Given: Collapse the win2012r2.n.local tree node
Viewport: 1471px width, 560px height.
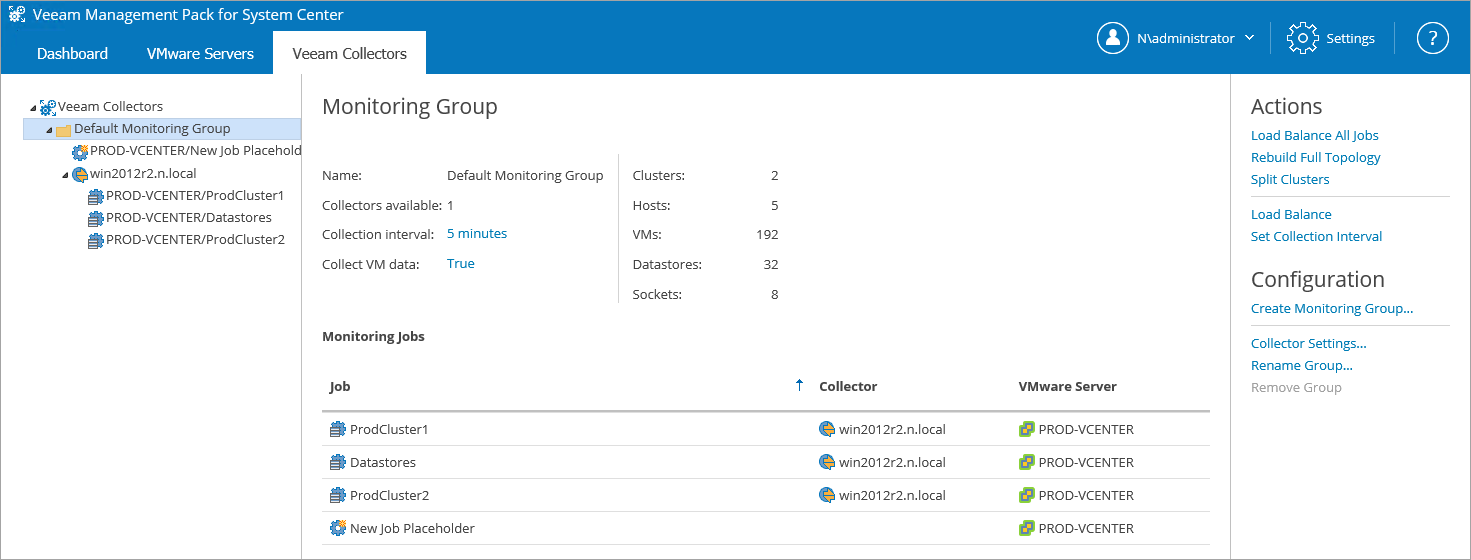Looking at the screenshot, I should click(65, 175).
